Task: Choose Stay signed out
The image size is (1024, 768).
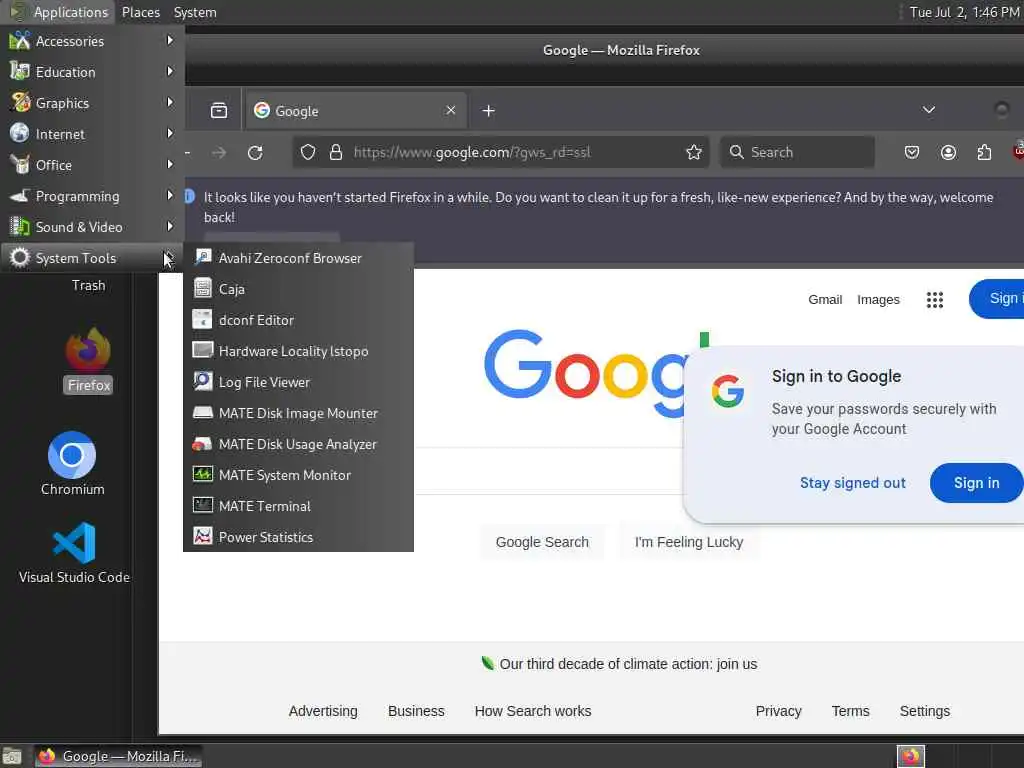Action: [852, 483]
